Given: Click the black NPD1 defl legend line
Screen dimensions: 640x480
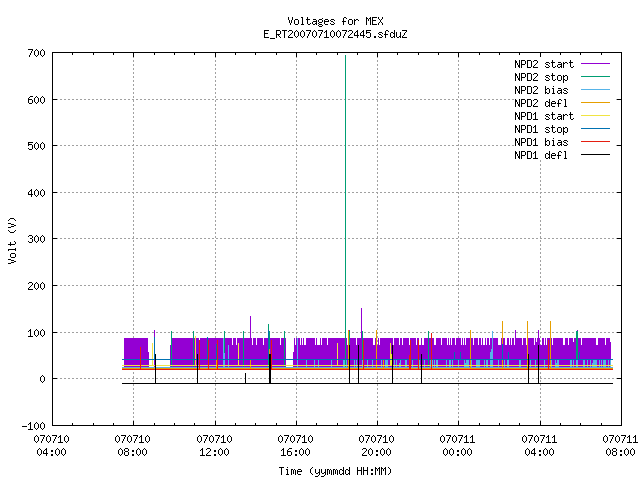Looking at the screenshot, I should [x=595, y=155].
